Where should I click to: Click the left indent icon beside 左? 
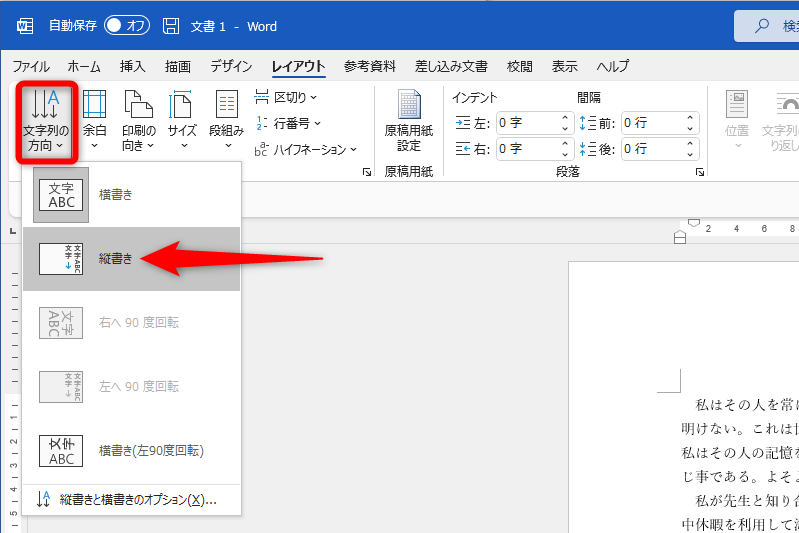point(463,123)
